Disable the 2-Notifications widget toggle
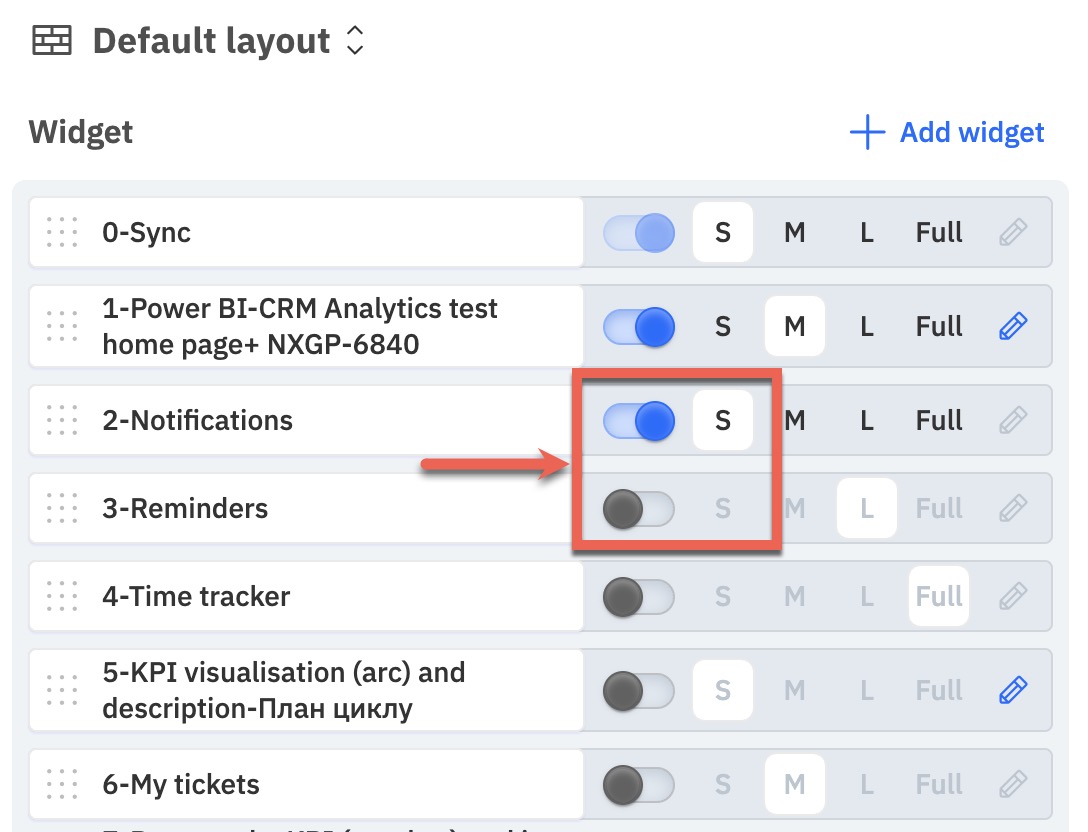1088x832 pixels. [638, 421]
